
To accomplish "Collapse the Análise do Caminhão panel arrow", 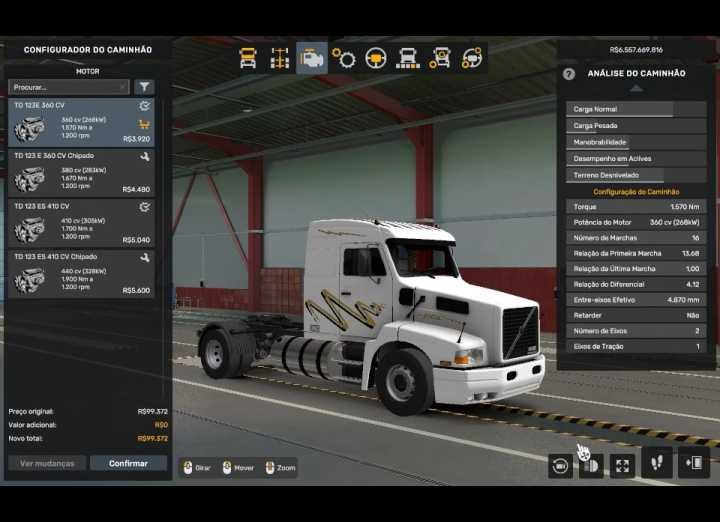I will click(x=636, y=88).
